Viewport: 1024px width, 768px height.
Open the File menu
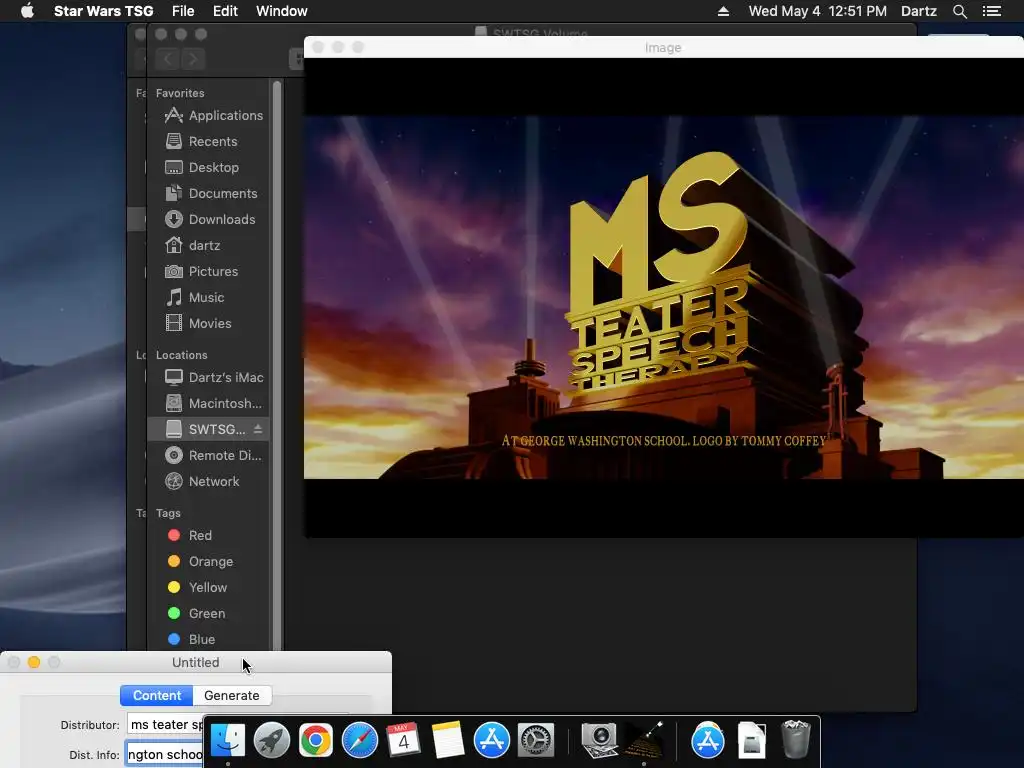[x=183, y=11]
